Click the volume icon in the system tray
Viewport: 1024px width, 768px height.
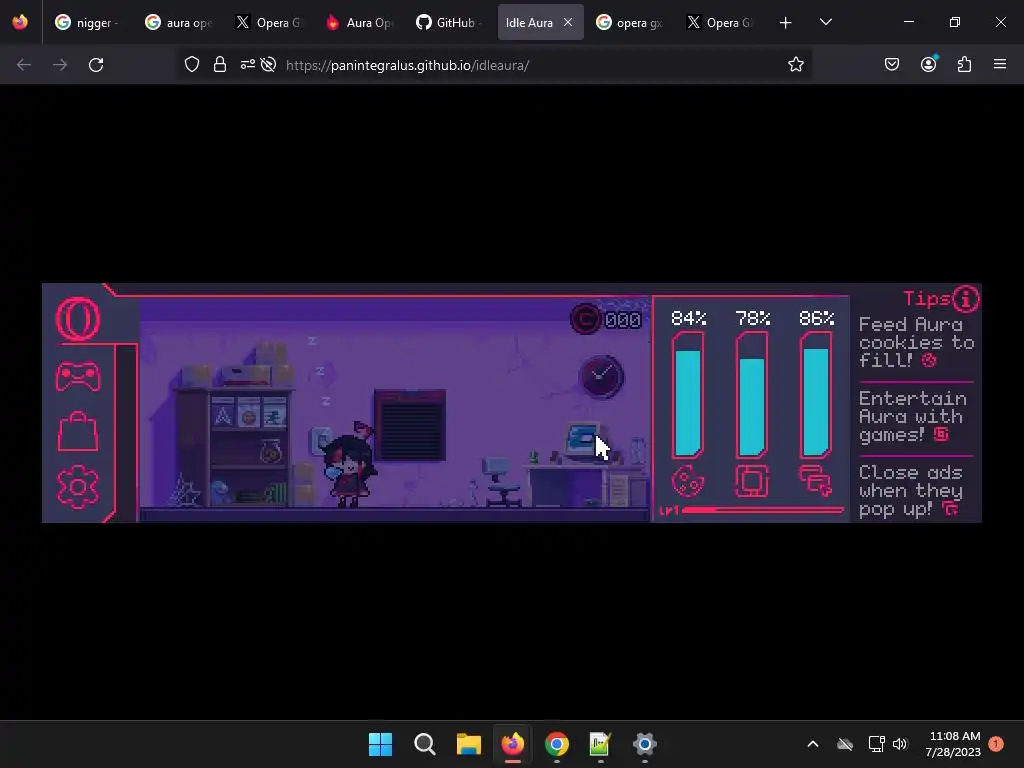pyautogui.click(x=900, y=744)
